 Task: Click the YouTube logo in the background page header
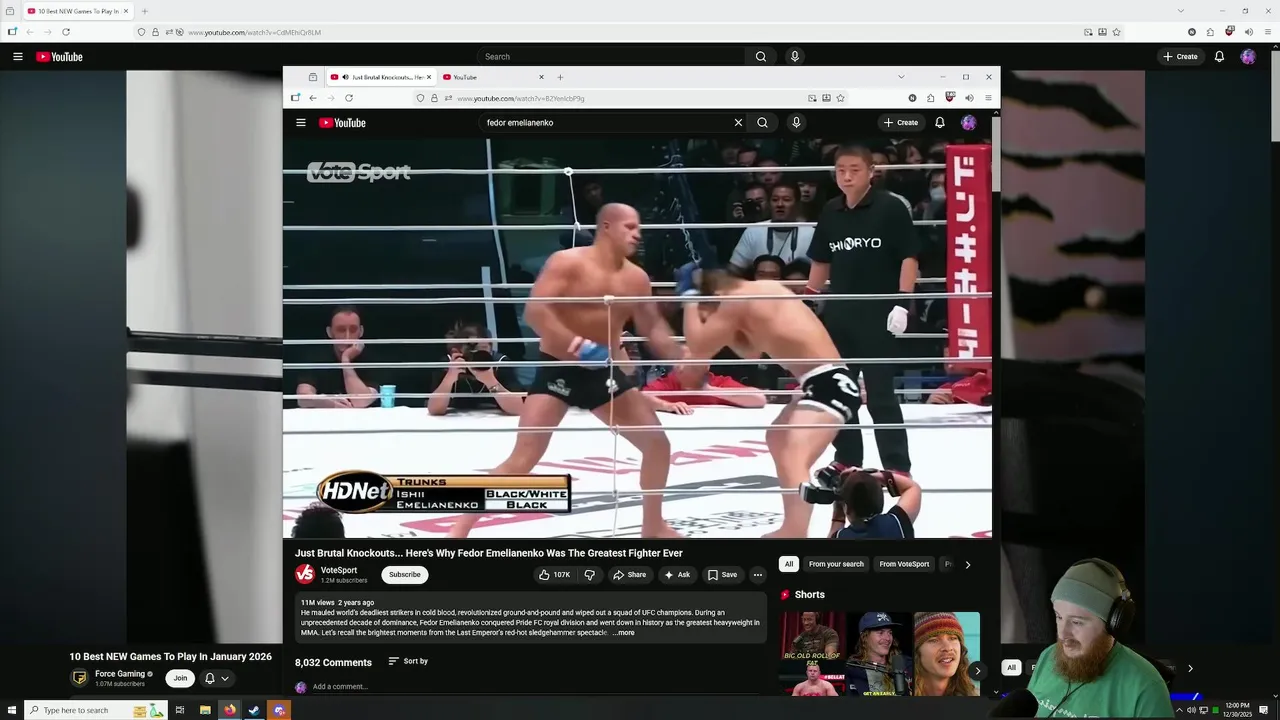[x=60, y=57]
